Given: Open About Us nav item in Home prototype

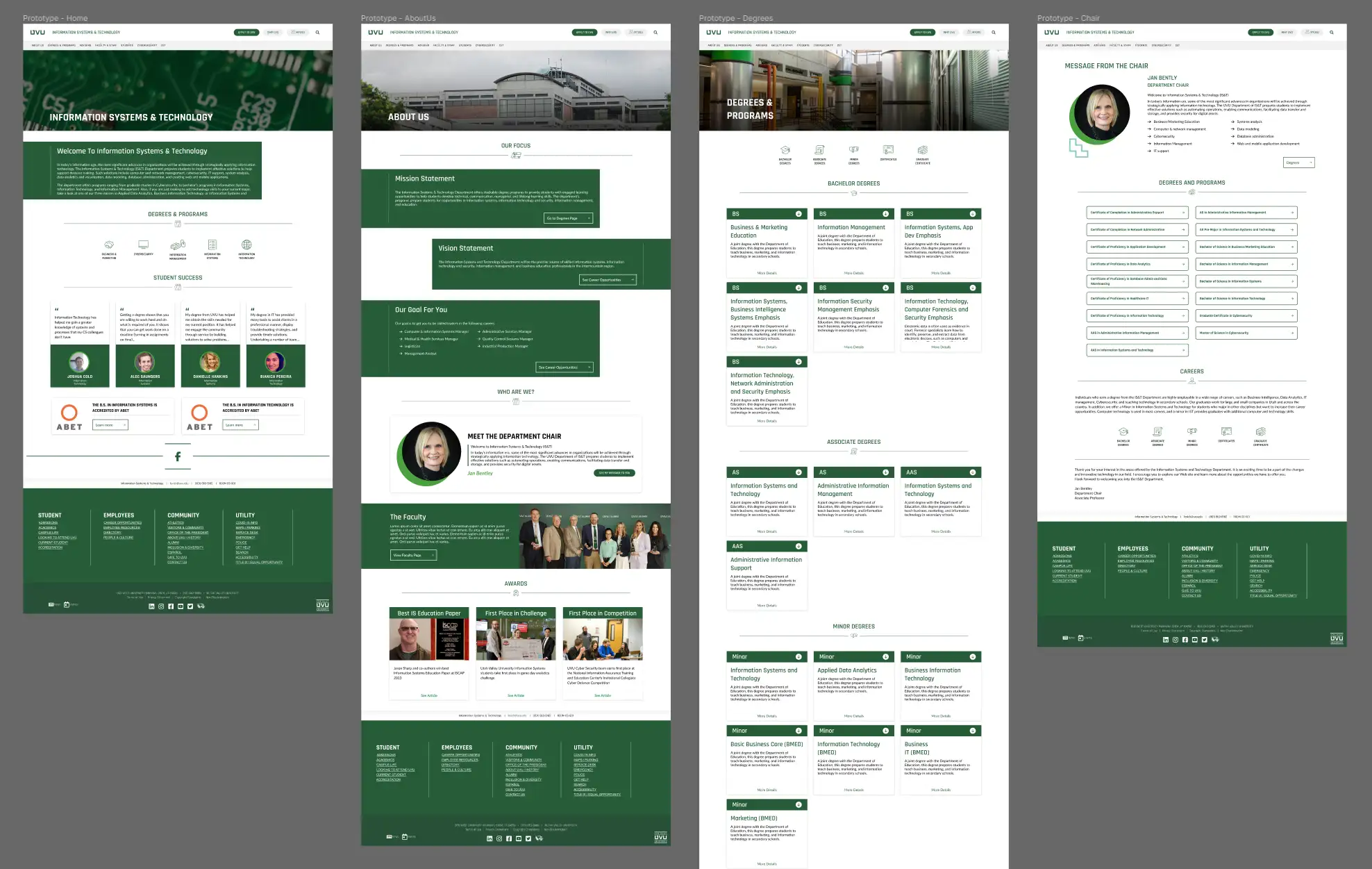Looking at the screenshot, I should click(37, 45).
